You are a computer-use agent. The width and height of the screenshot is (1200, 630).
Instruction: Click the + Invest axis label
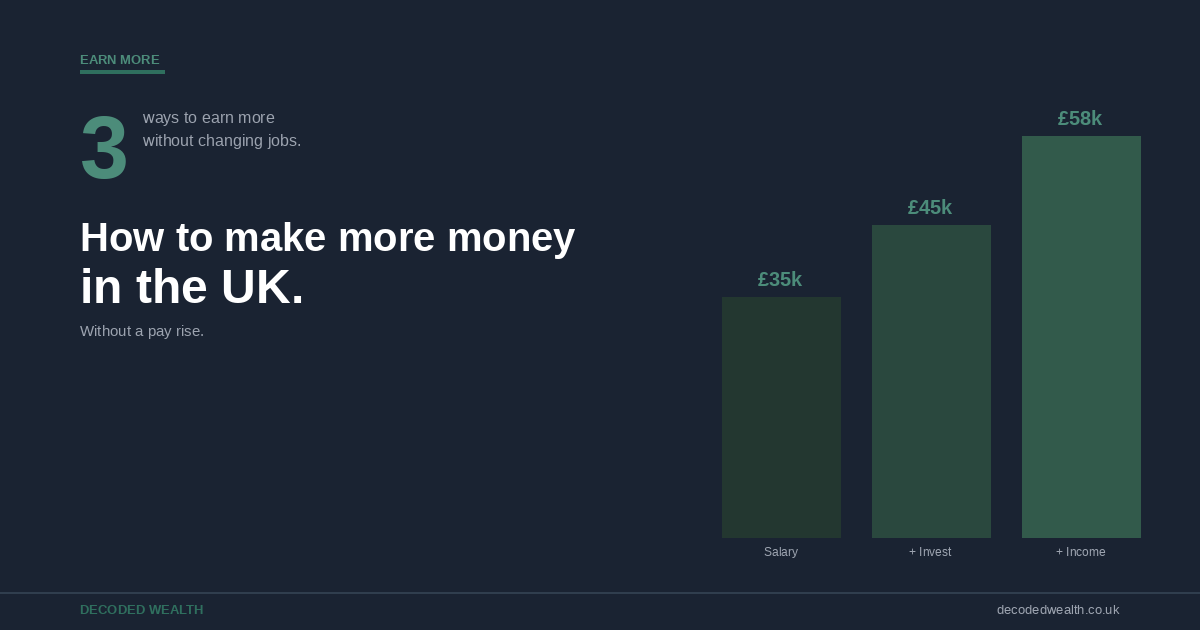coord(930,552)
